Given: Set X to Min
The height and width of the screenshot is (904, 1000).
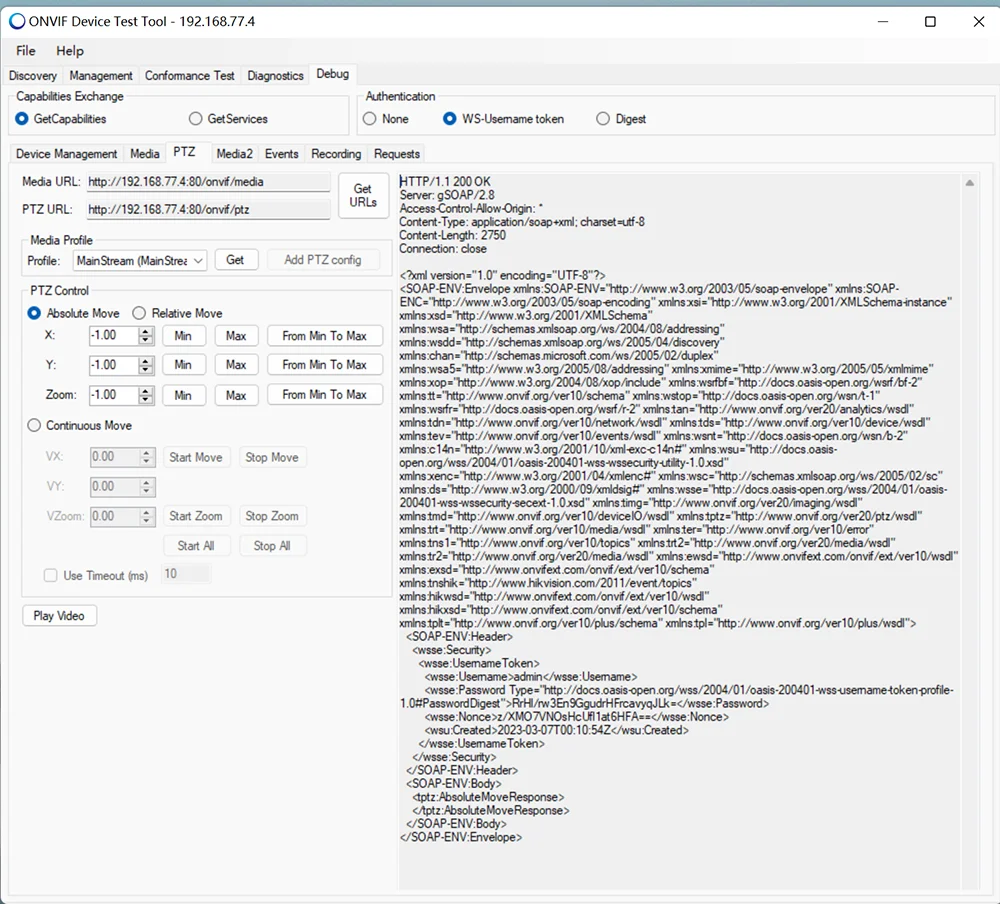Looking at the screenshot, I should (183, 336).
